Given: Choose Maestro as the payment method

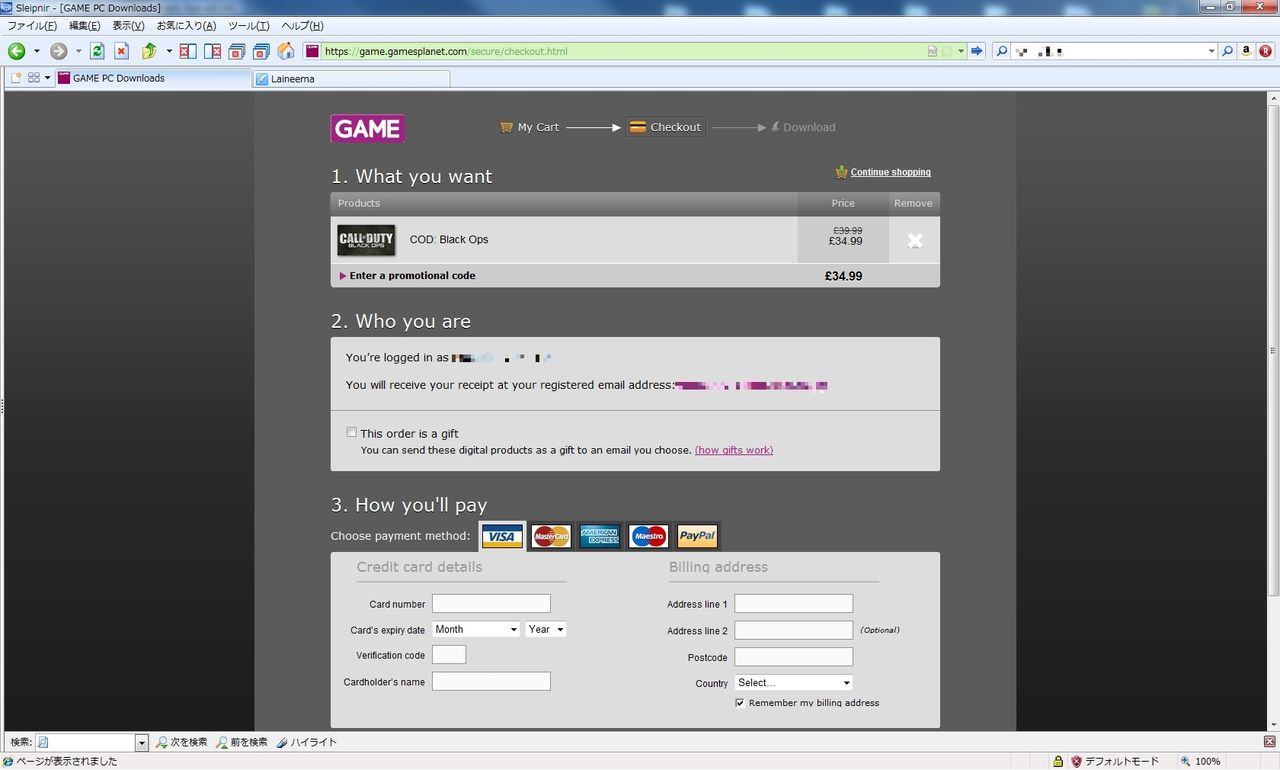Looking at the screenshot, I should [x=649, y=536].
